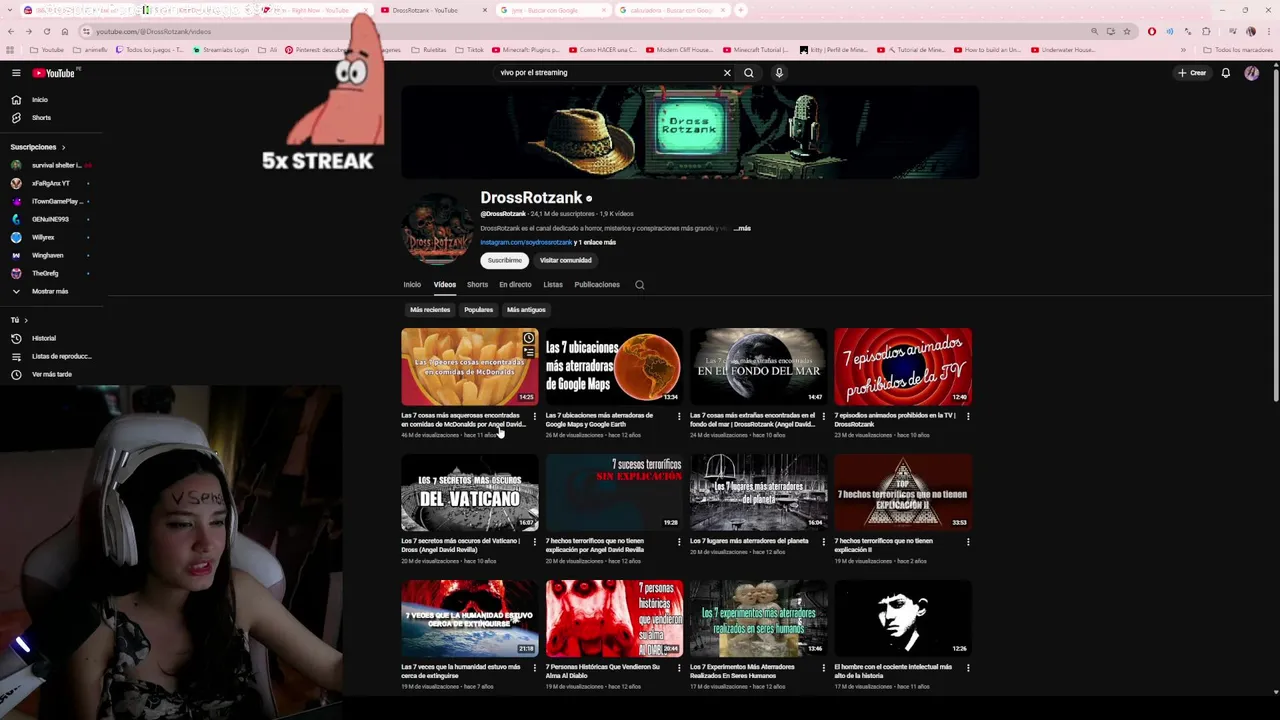
Task: Open options for 7 lugares más aterradores video
Action: click(823, 542)
